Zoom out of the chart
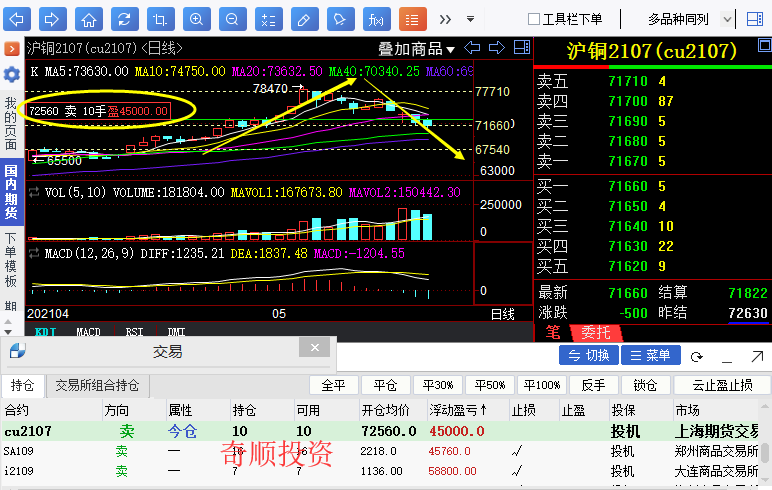The width and height of the screenshot is (772, 490). pos(231,19)
